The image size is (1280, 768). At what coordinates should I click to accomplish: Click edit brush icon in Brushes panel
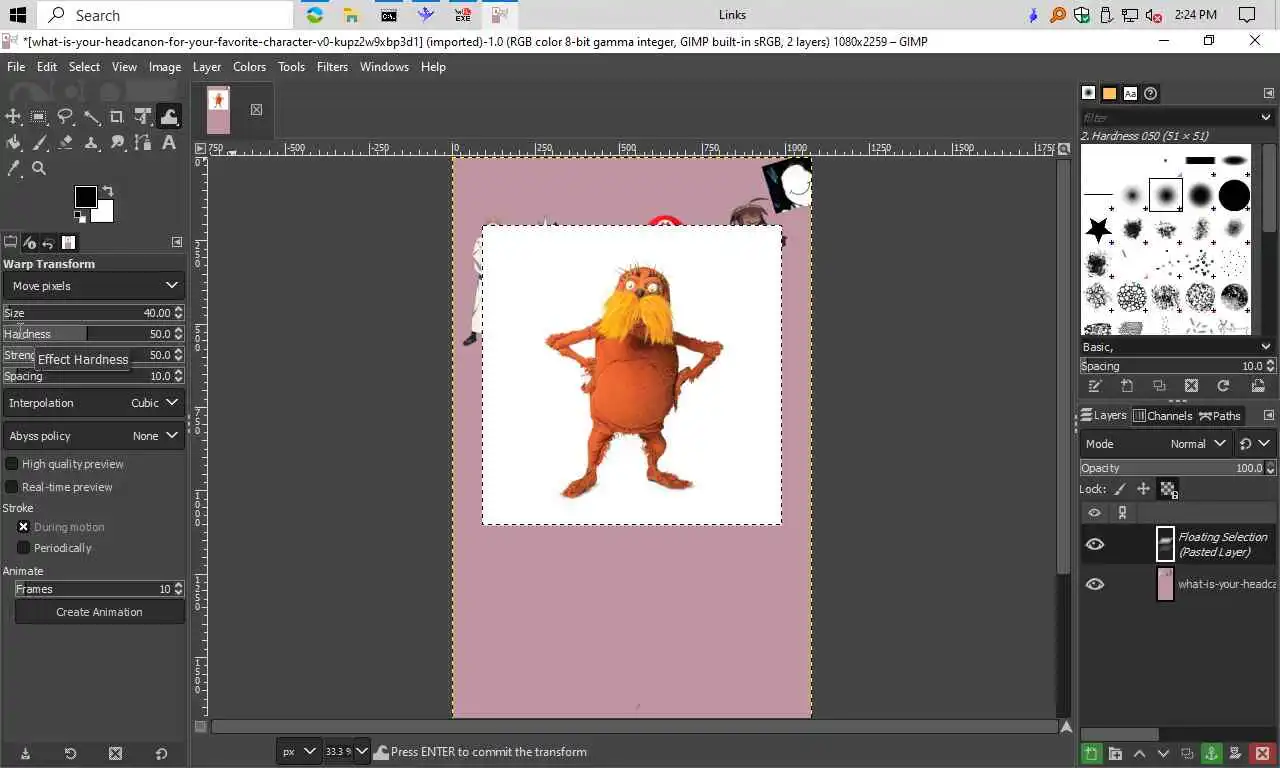(x=1095, y=386)
